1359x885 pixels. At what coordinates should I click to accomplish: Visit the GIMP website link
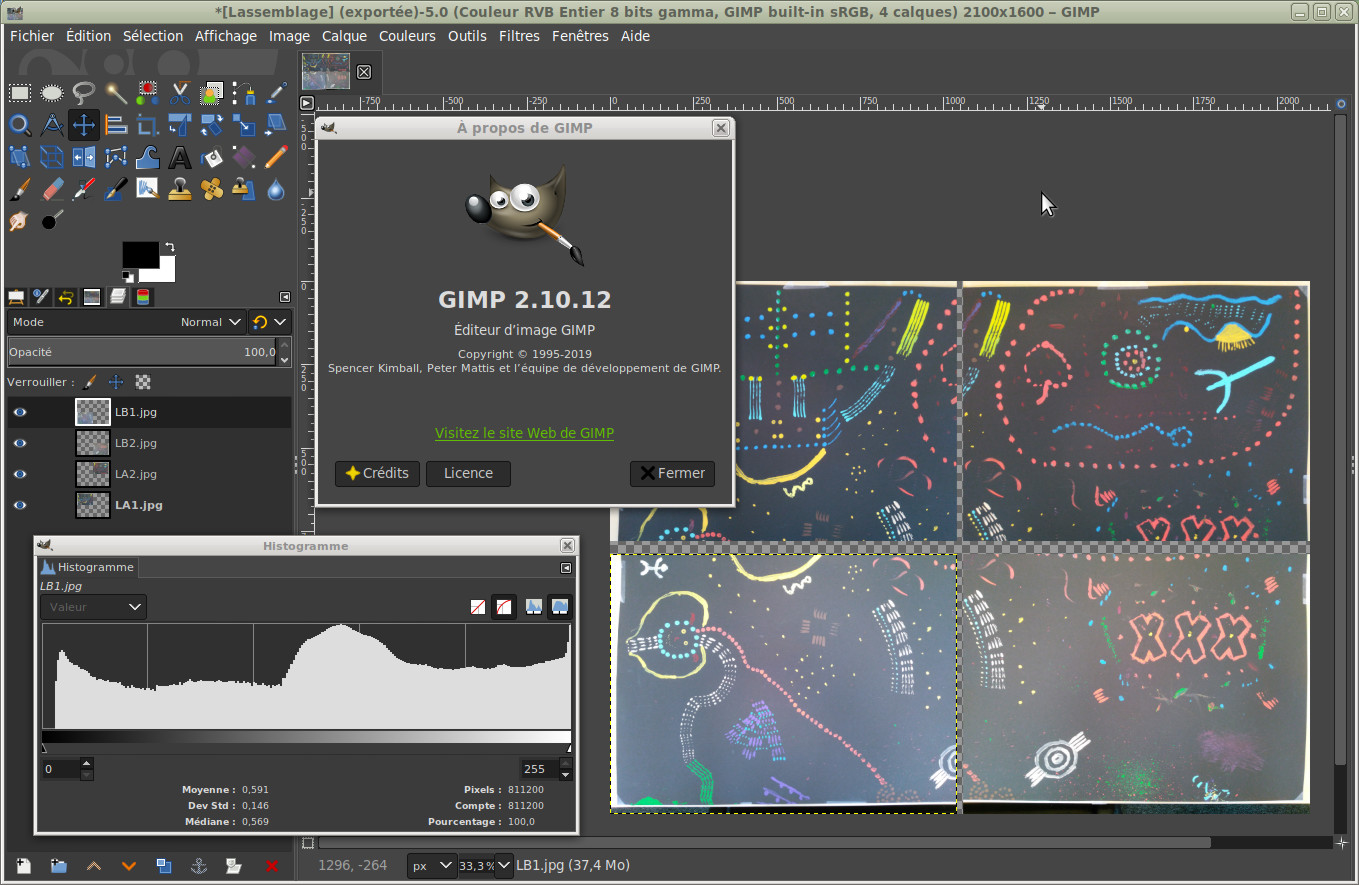point(524,433)
